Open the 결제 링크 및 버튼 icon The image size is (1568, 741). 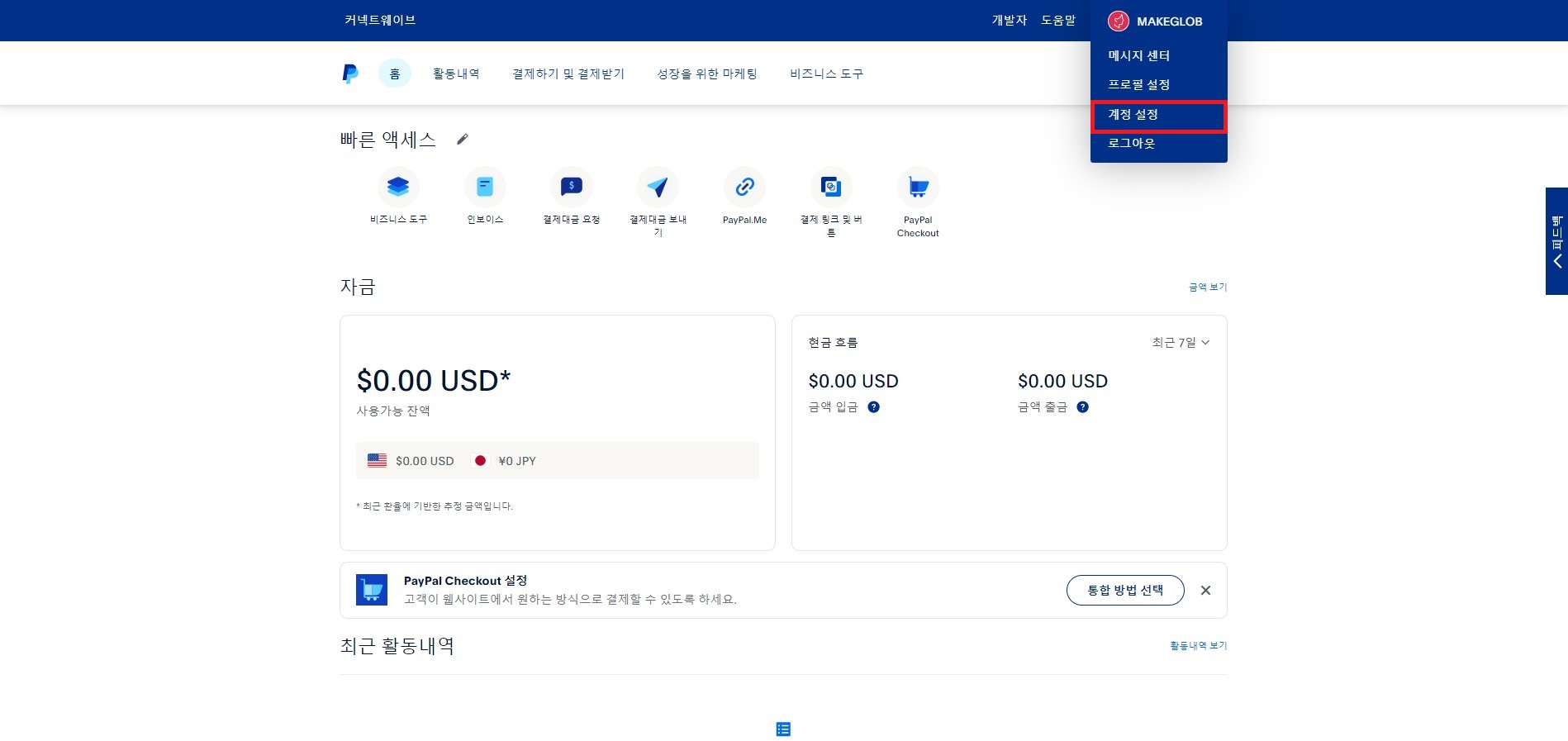(x=831, y=188)
